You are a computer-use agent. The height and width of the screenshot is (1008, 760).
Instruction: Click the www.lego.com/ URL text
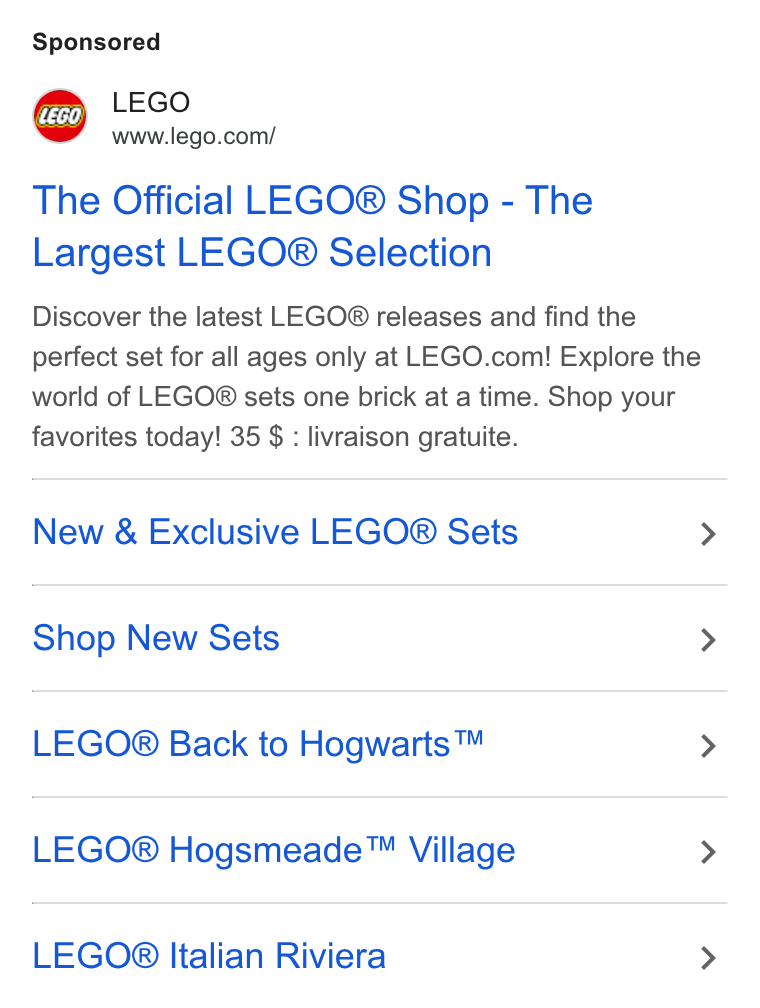(194, 137)
